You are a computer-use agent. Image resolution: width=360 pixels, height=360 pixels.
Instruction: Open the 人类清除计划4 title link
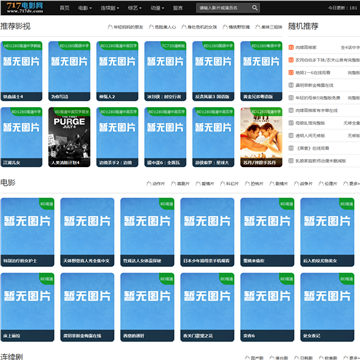click(66, 163)
